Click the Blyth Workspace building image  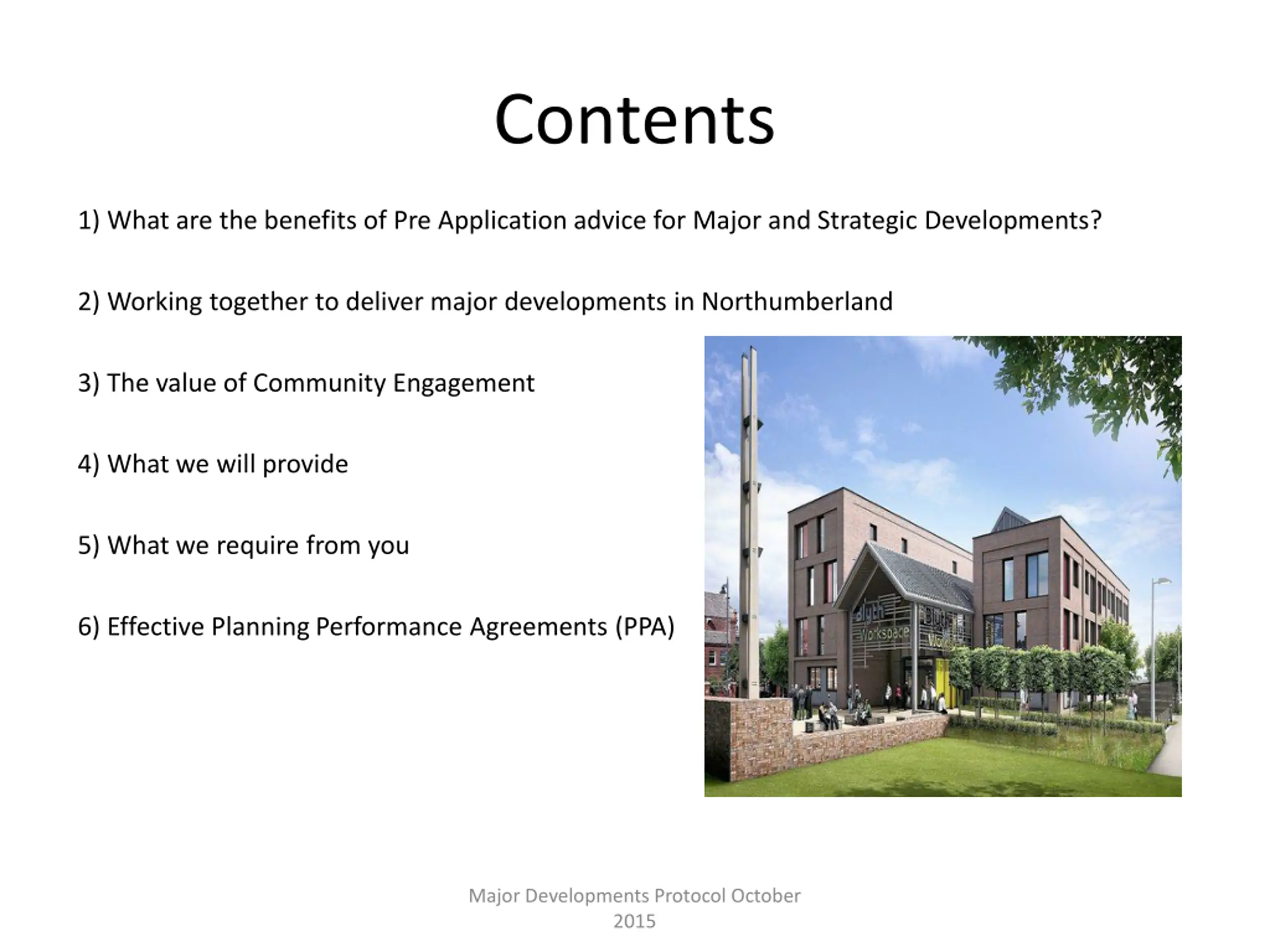click(943, 566)
